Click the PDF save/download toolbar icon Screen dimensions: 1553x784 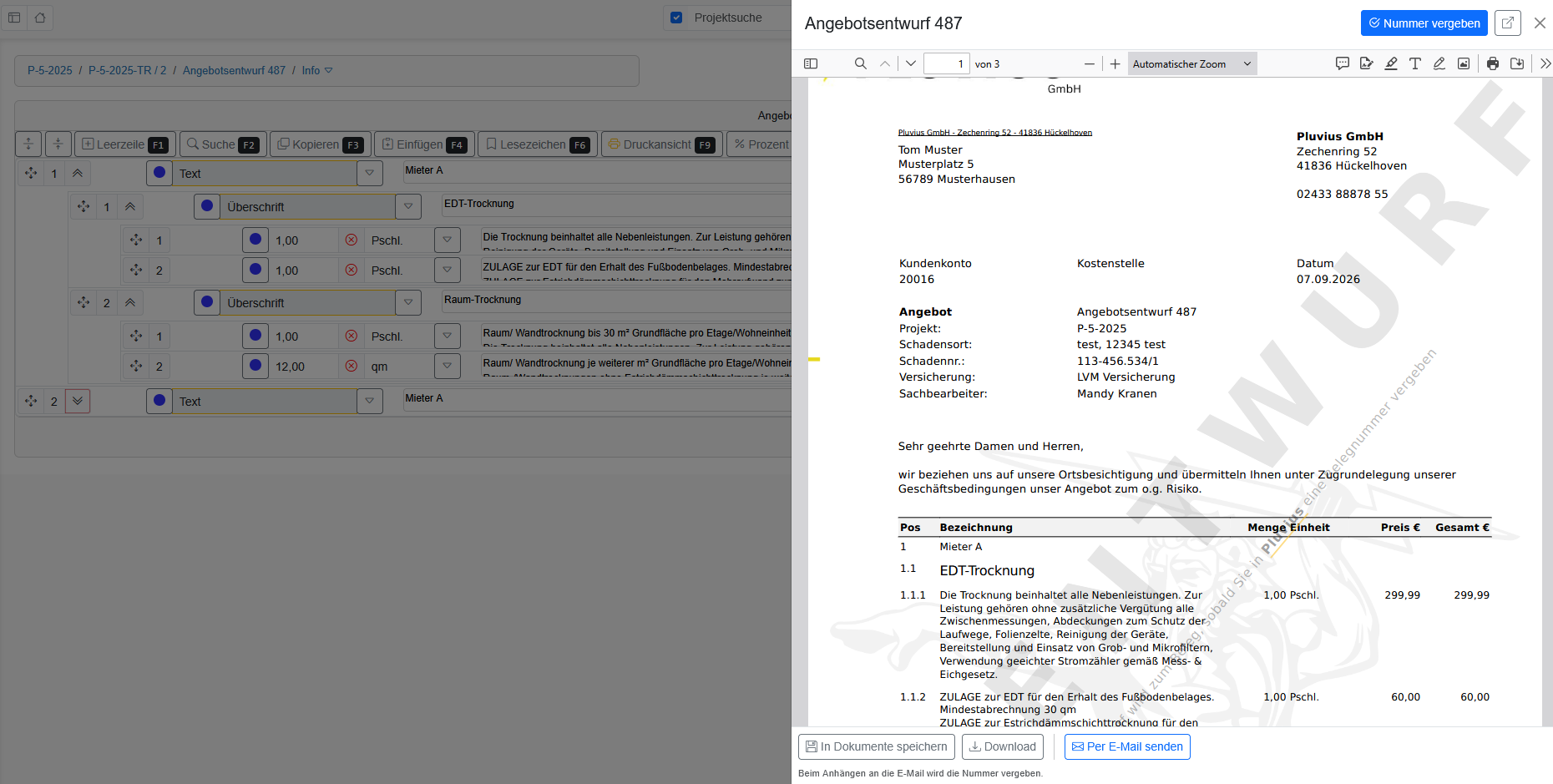(x=1517, y=63)
